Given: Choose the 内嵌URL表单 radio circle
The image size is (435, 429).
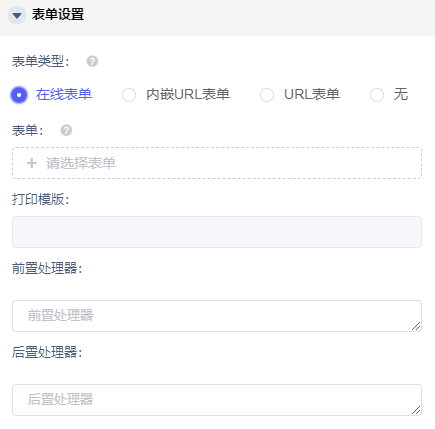Looking at the screenshot, I should (129, 95).
